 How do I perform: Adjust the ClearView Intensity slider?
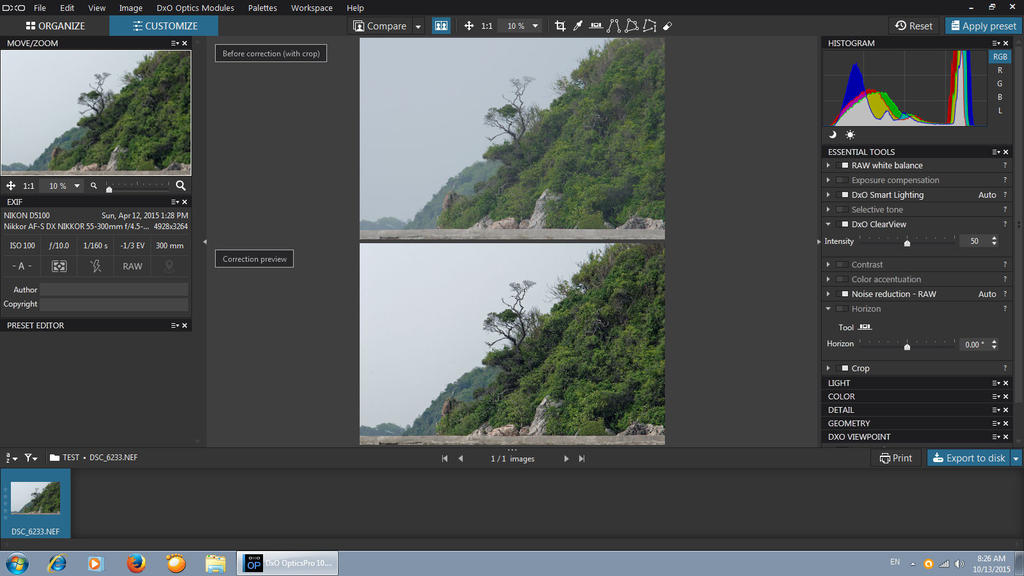907,242
